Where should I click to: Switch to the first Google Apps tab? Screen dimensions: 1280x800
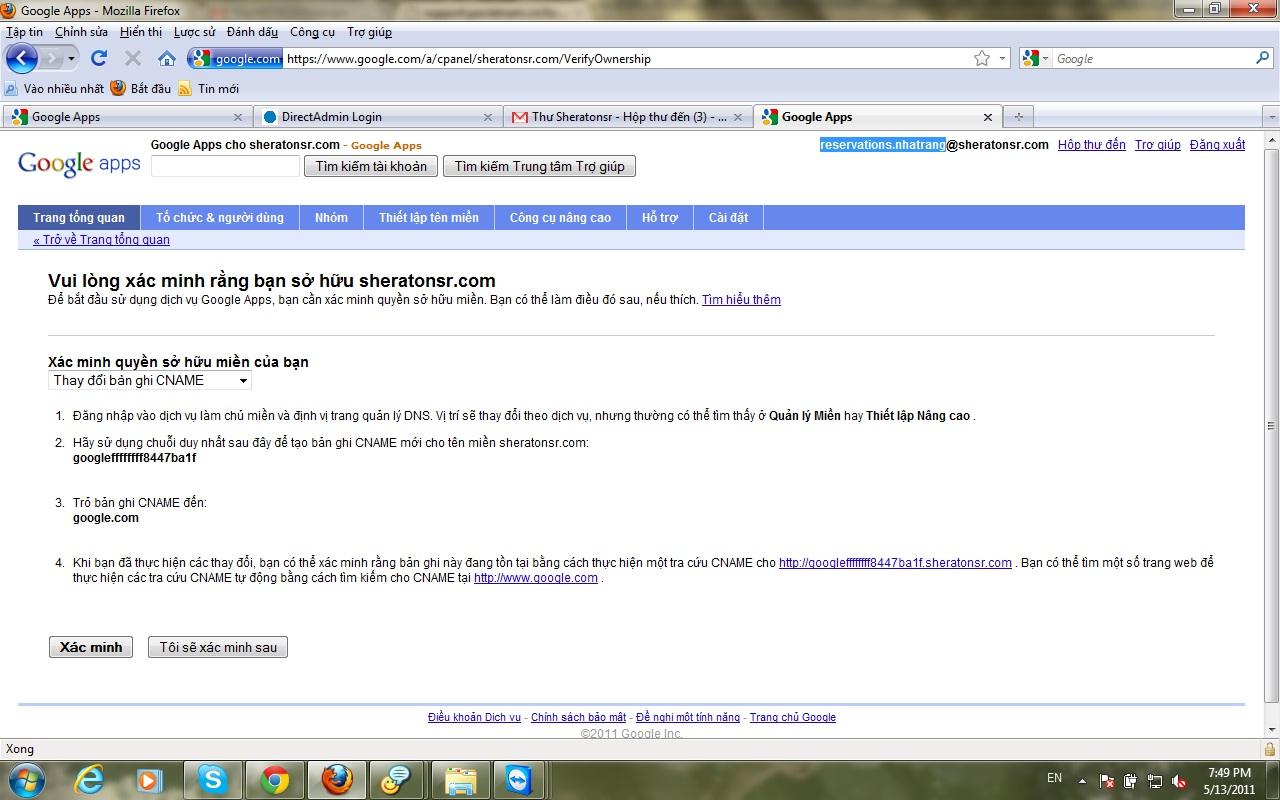coord(127,117)
